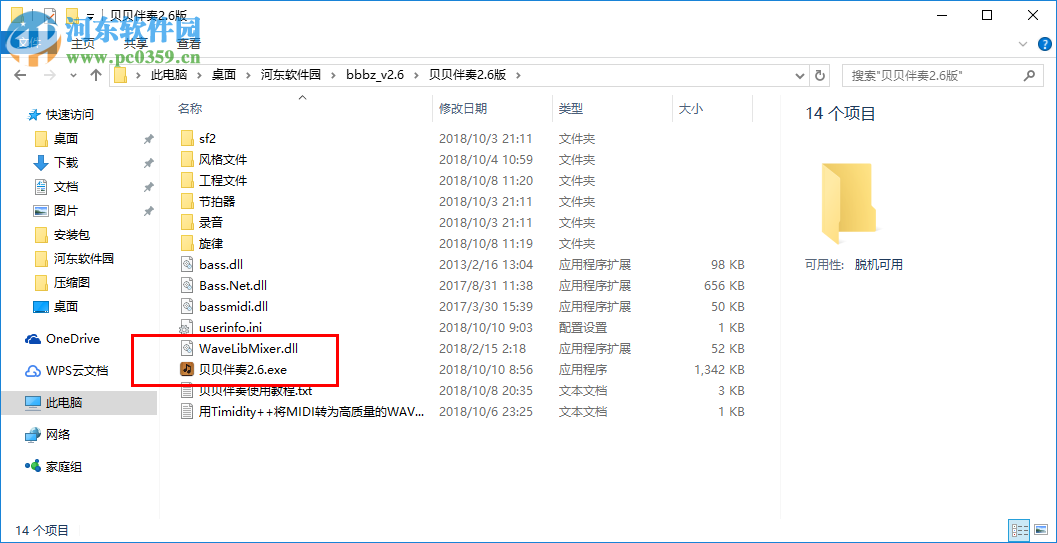This screenshot has width=1057, height=543.
Task: Select the 旋律 folder icon
Action: click(187, 243)
